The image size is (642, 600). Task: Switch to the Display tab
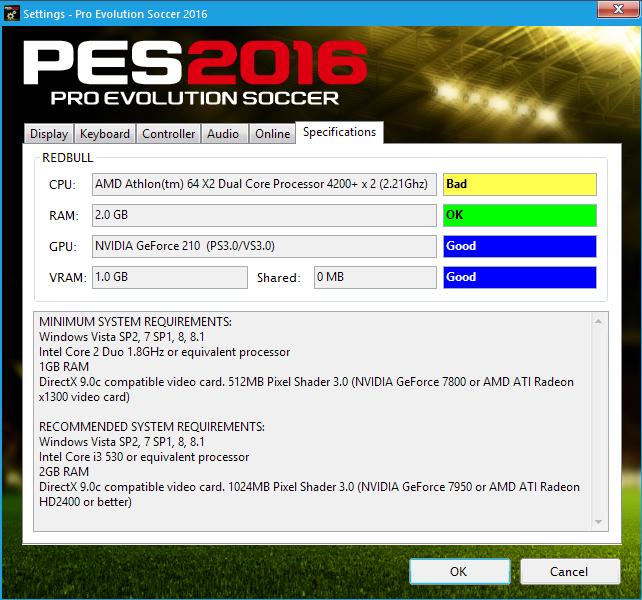[x=49, y=134]
